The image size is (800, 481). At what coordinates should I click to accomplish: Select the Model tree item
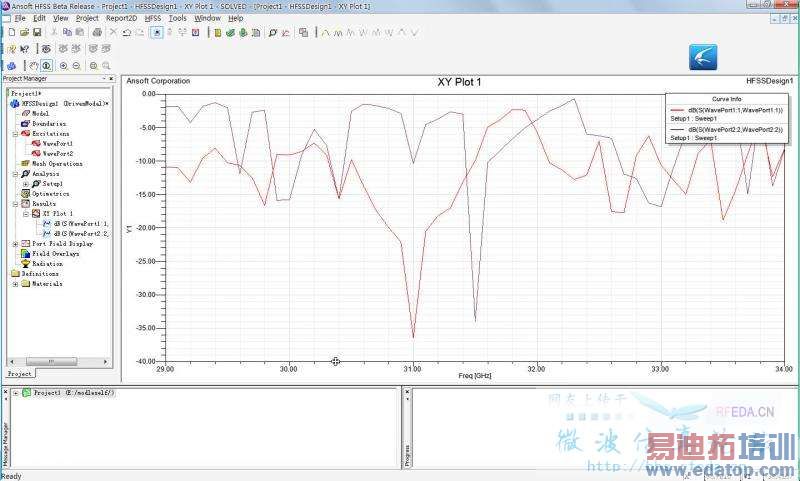point(40,114)
